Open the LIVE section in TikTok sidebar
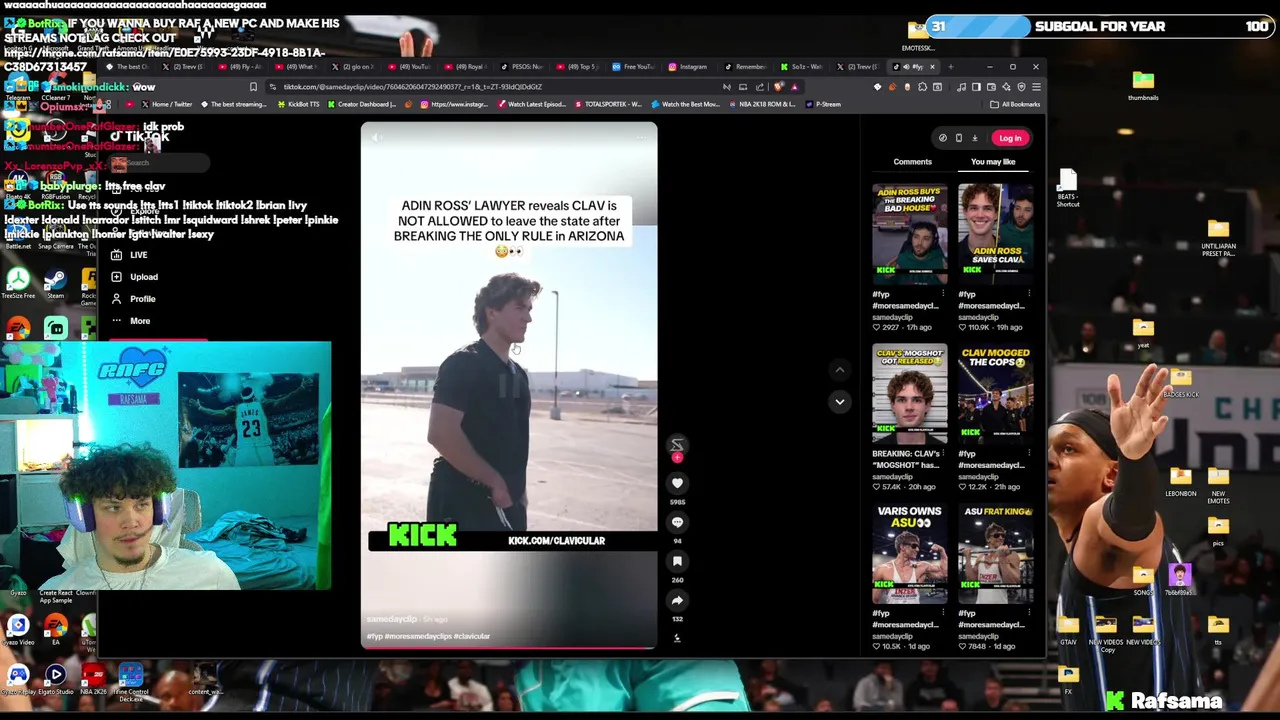The height and width of the screenshot is (720, 1280). click(130, 255)
